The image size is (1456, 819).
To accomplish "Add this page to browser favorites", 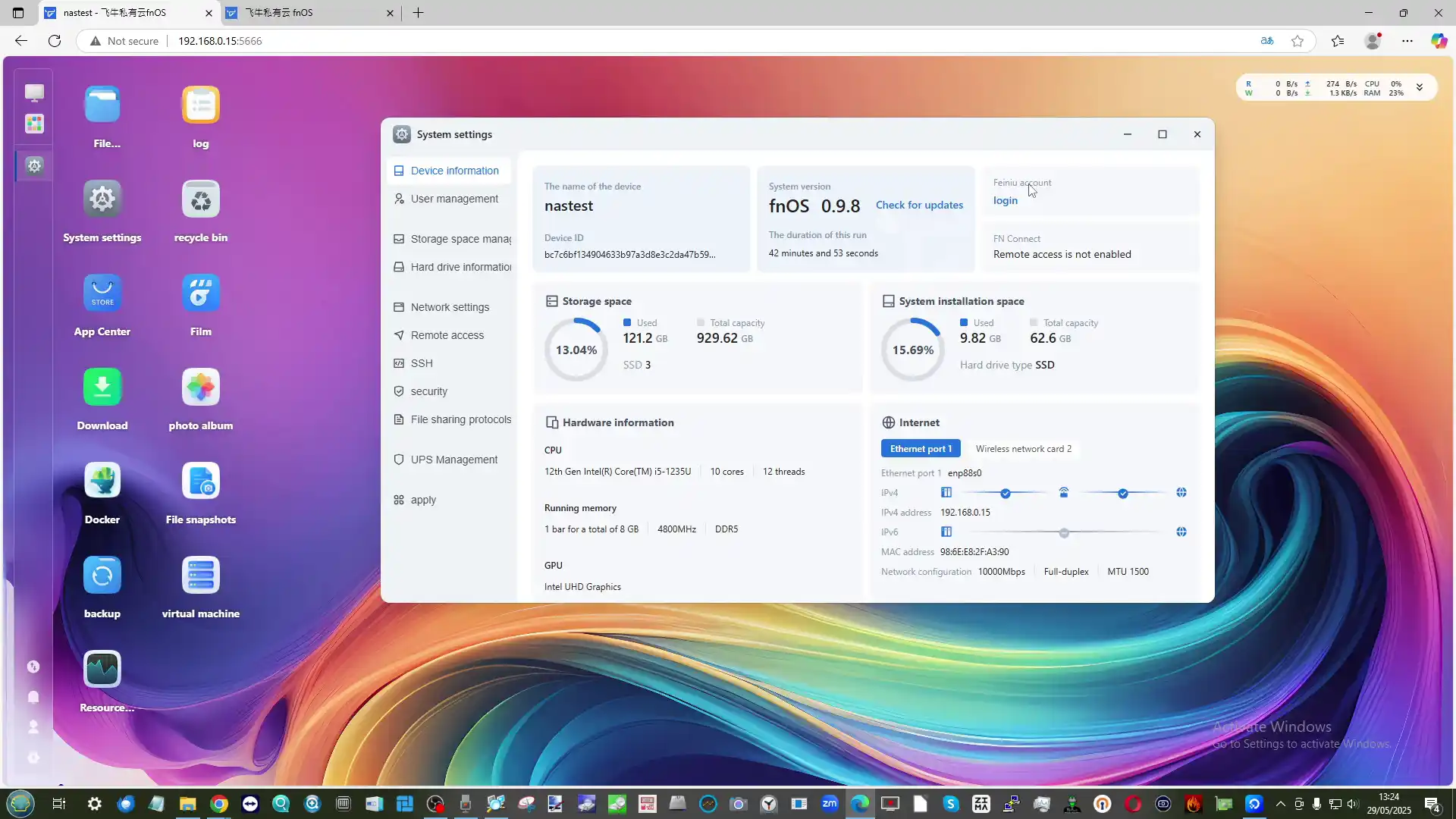I will 1298,41.
